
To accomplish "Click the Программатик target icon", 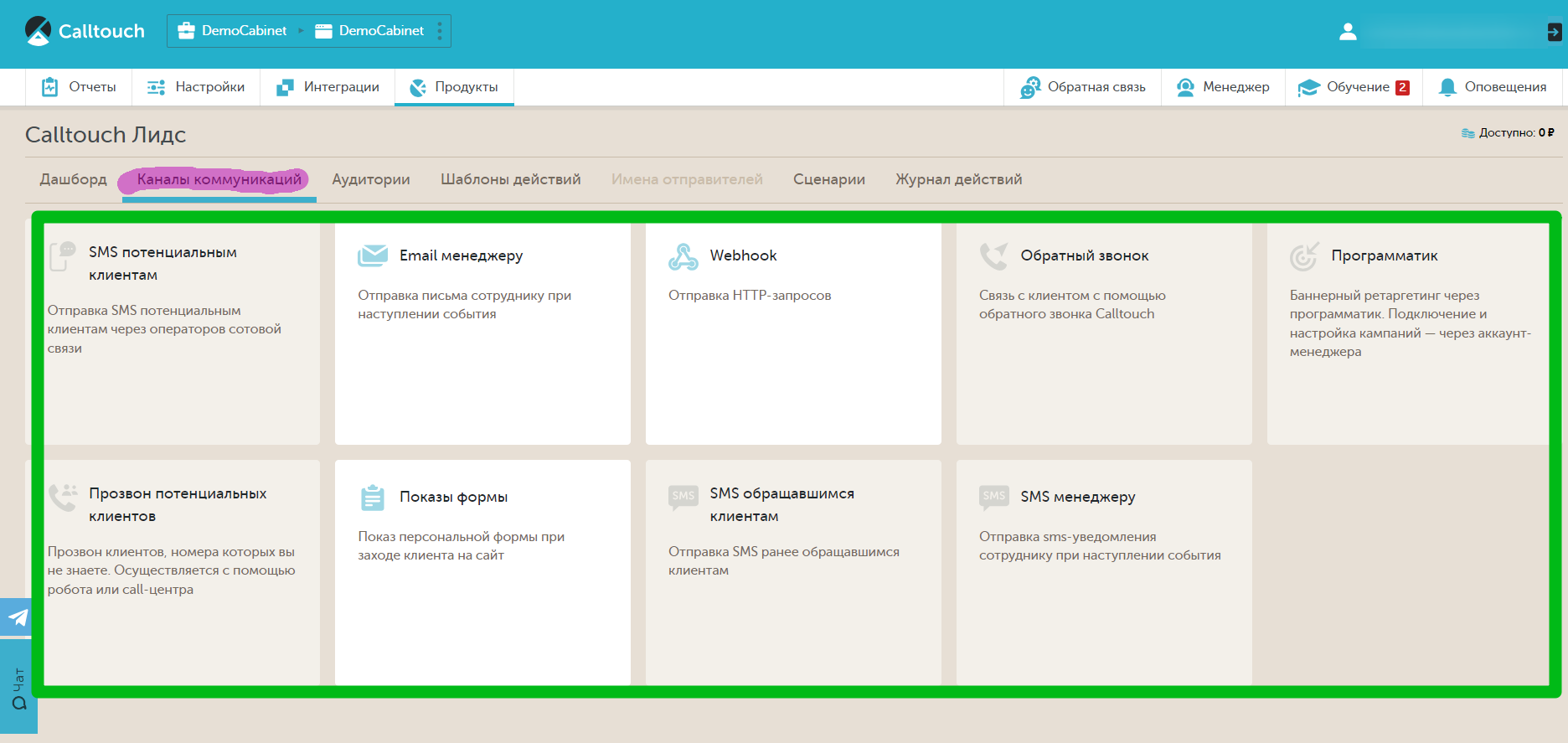I will click(1305, 256).
